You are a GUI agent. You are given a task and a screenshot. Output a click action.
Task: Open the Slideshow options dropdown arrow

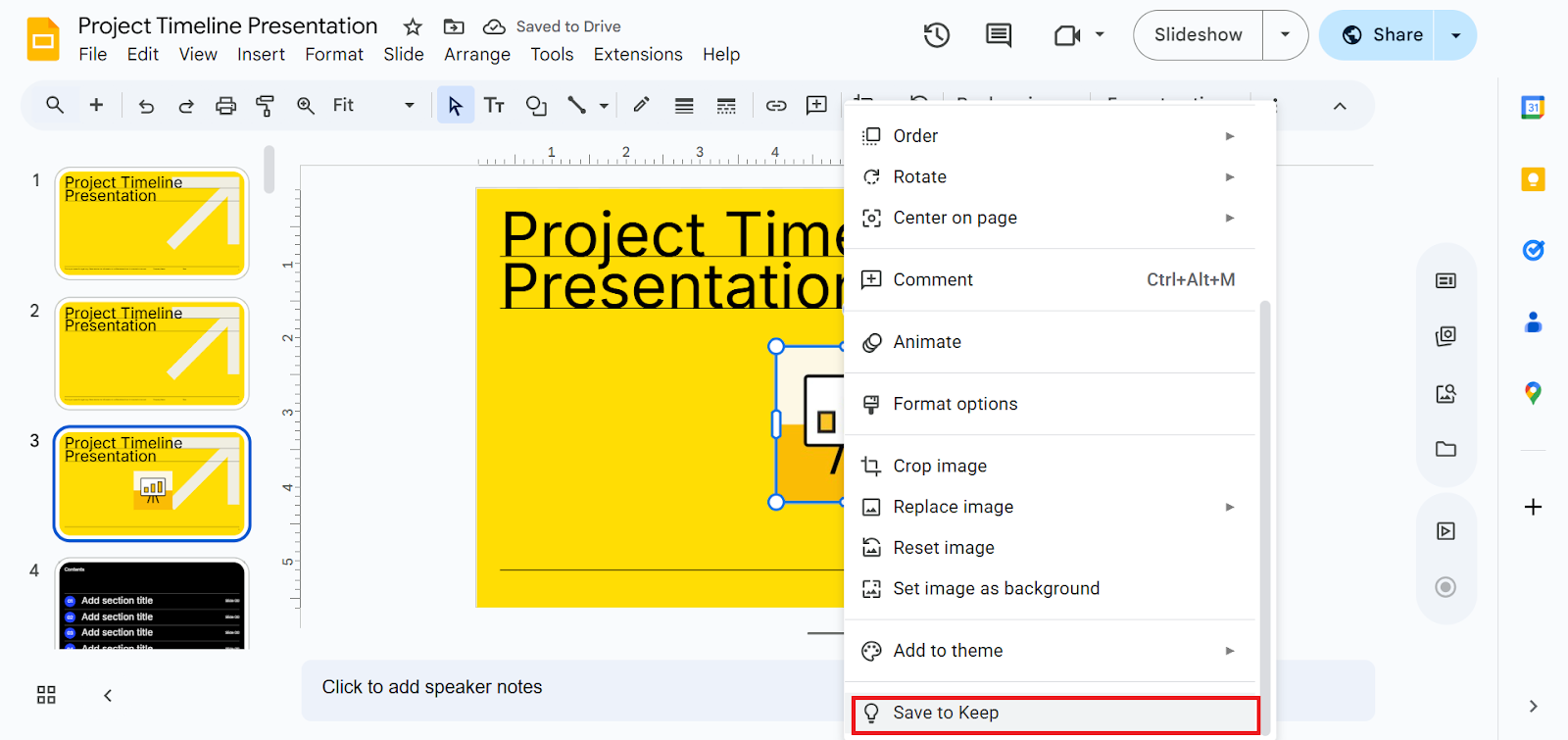(1285, 35)
